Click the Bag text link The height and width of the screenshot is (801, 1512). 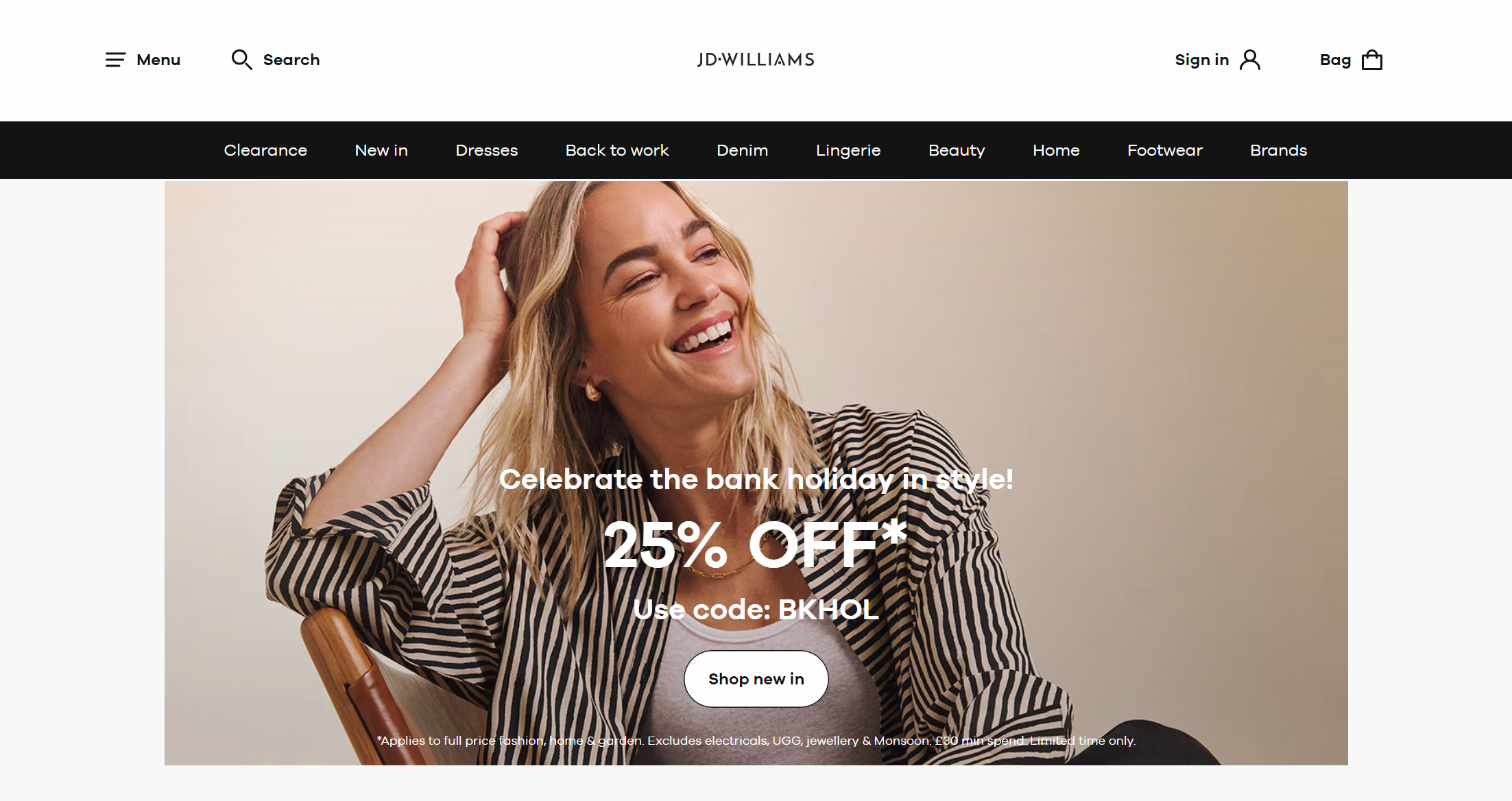tap(1335, 60)
